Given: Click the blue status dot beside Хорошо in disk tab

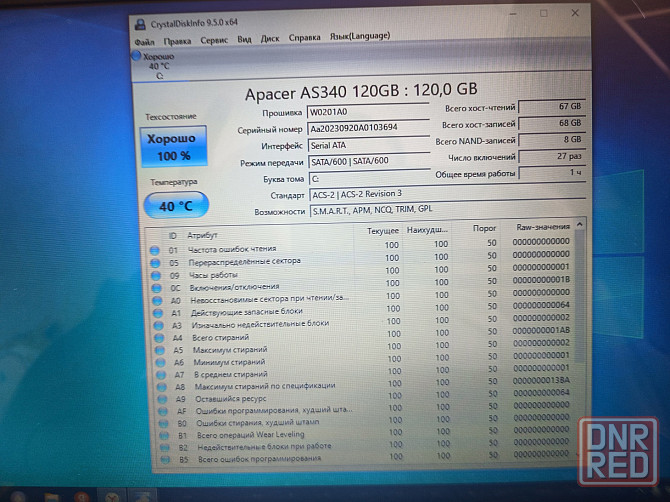Looking at the screenshot, I should point(136,56).
